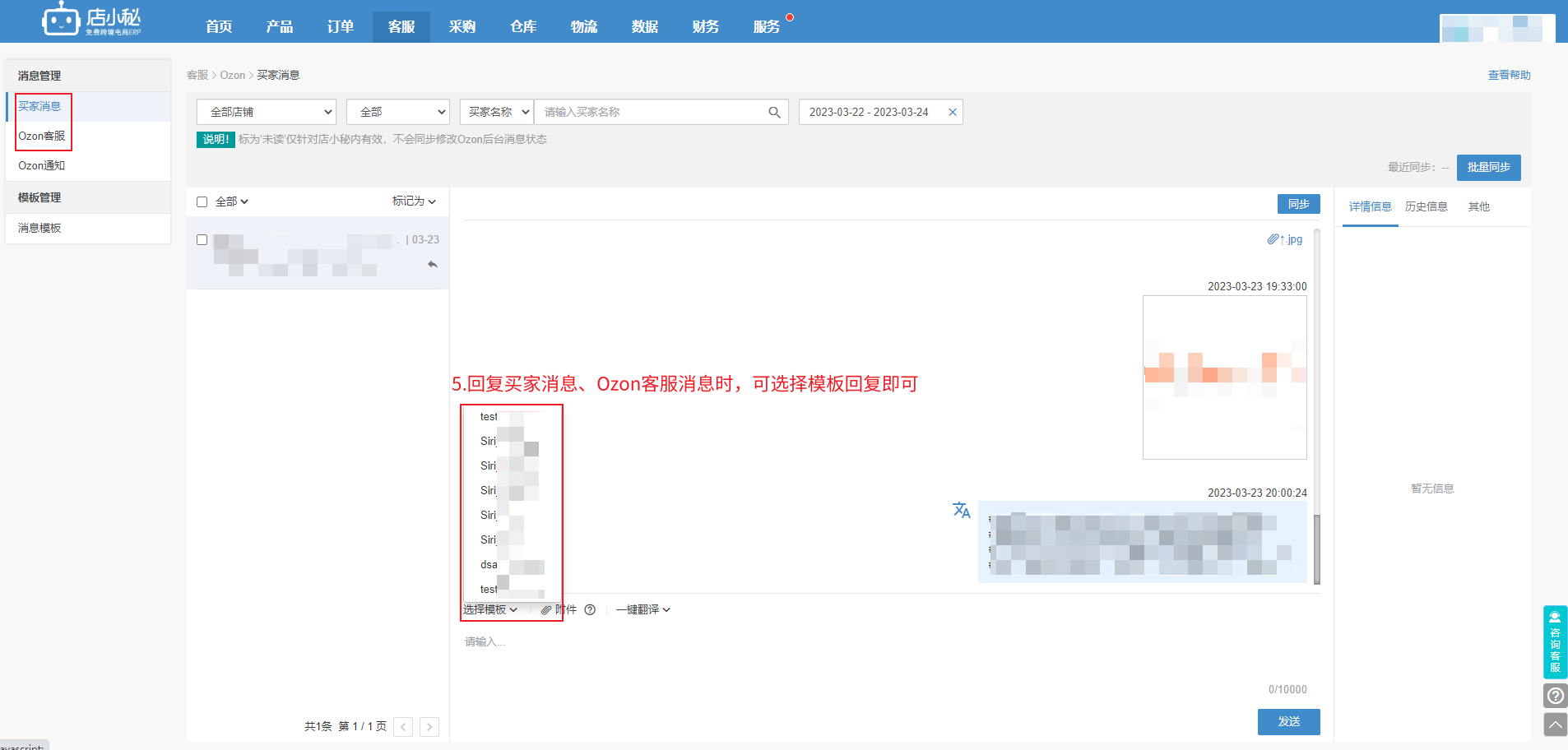Click the translate icon beside the message

(x=961, y=511)
